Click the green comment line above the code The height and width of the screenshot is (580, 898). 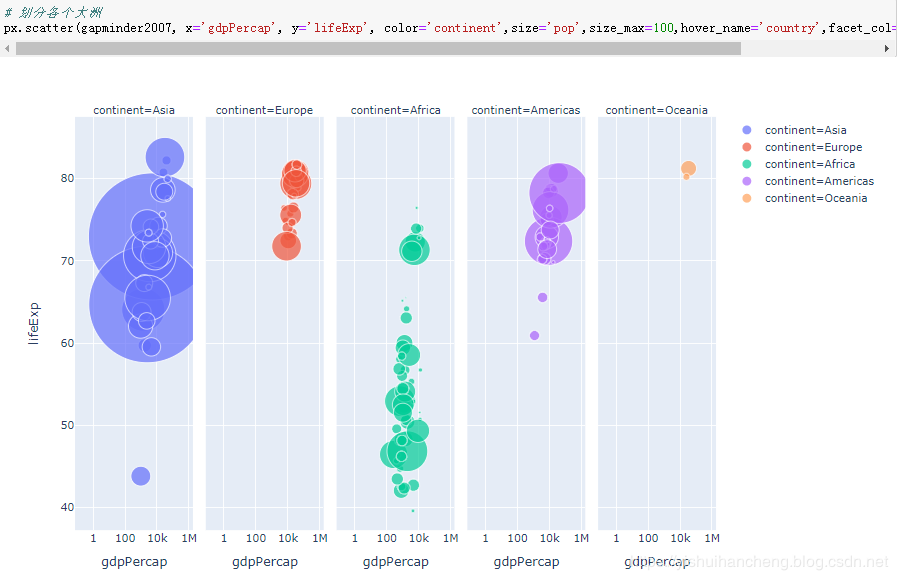[x=53, y=11]
